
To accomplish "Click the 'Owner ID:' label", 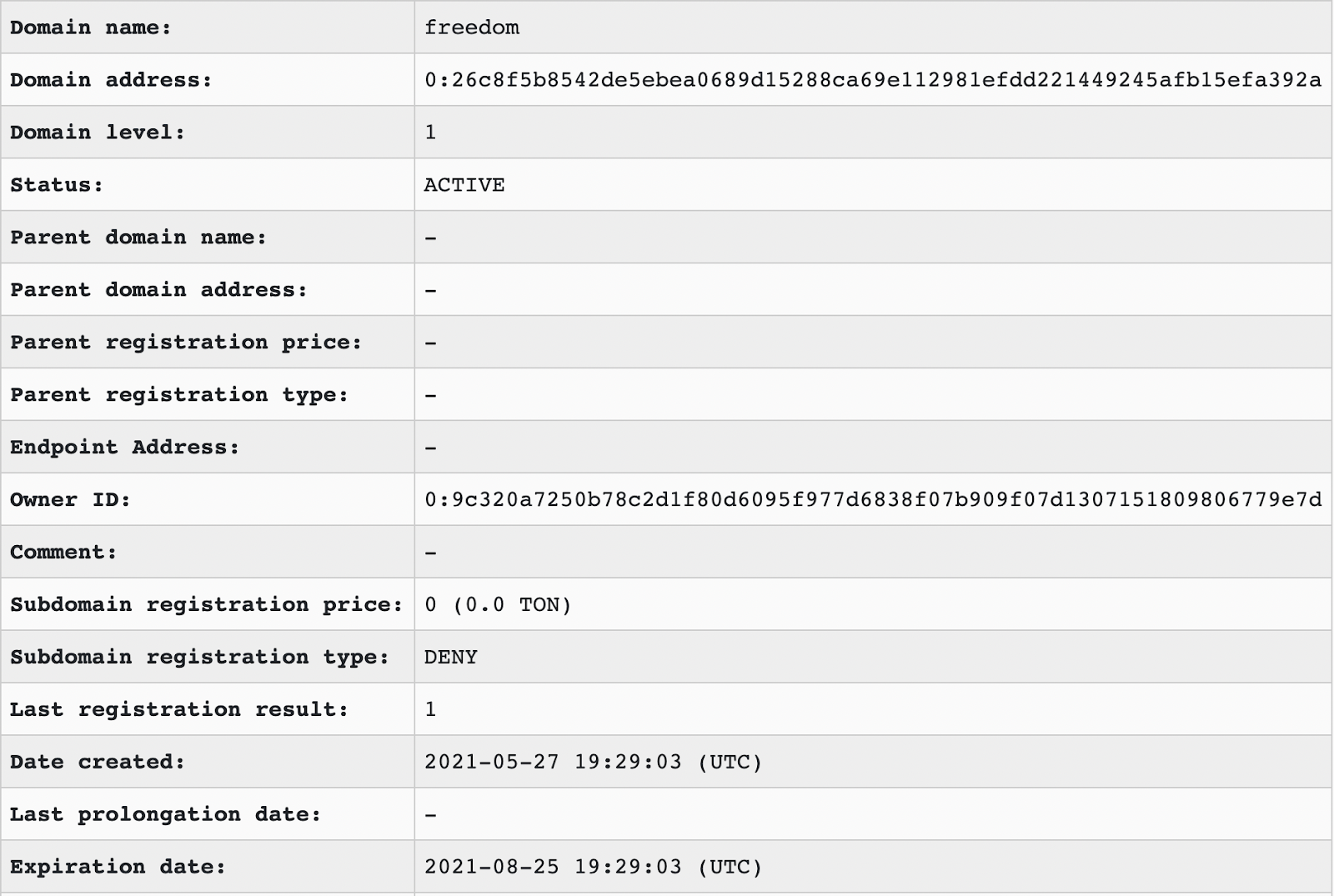I will [71, 499].
